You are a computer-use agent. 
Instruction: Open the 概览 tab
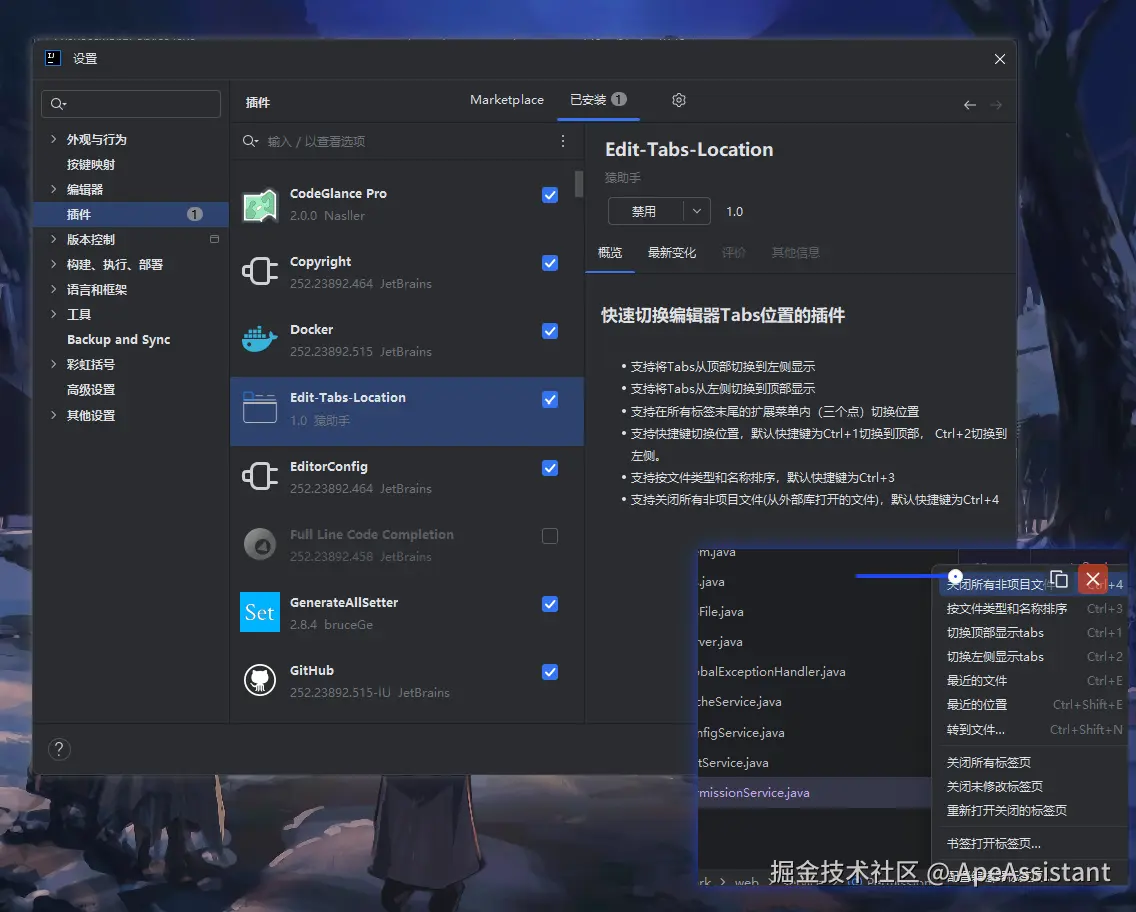coord(610,253)
